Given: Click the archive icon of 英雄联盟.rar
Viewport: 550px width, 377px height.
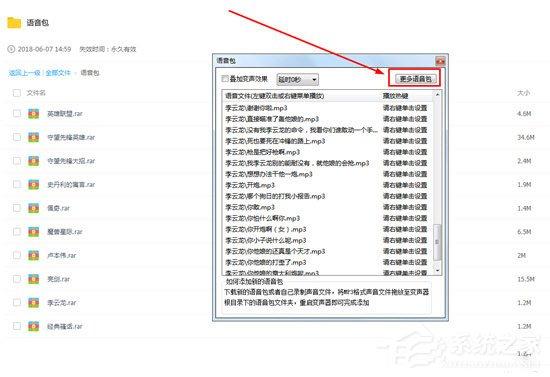Looking at the screenshot, I should [x=34, y=114].
